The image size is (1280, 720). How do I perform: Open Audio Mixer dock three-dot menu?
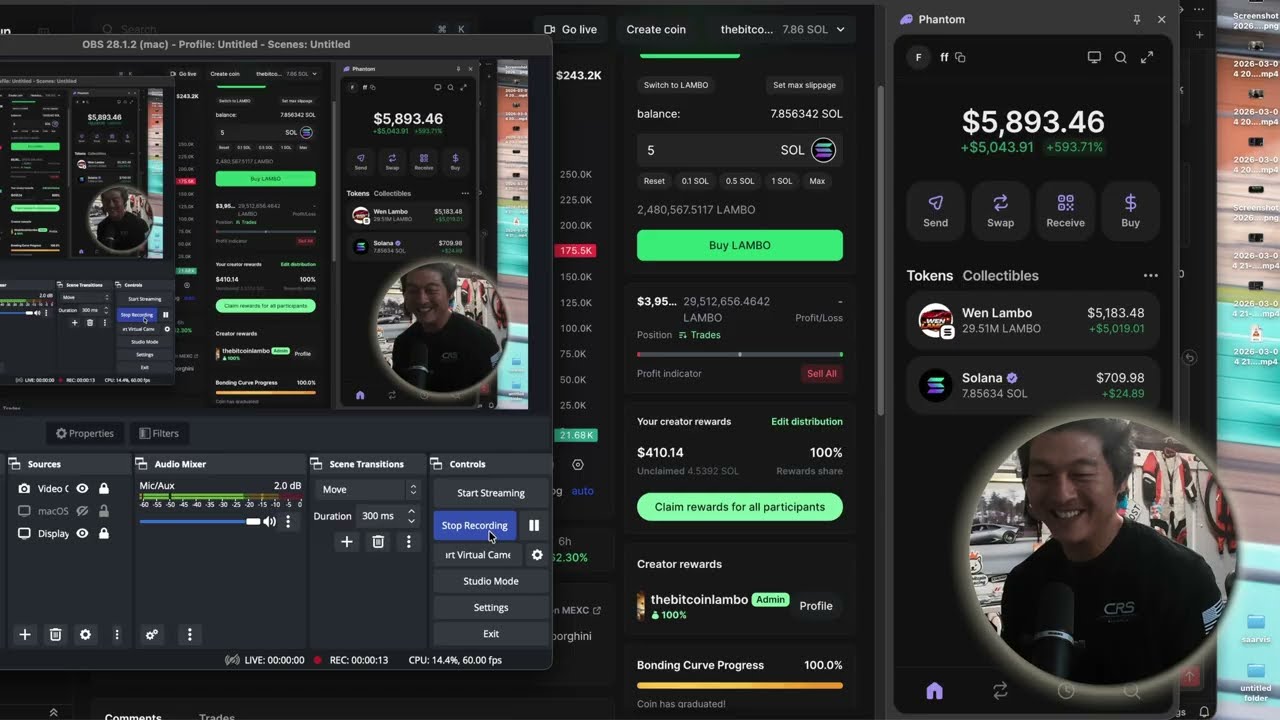tap(189, 634)
